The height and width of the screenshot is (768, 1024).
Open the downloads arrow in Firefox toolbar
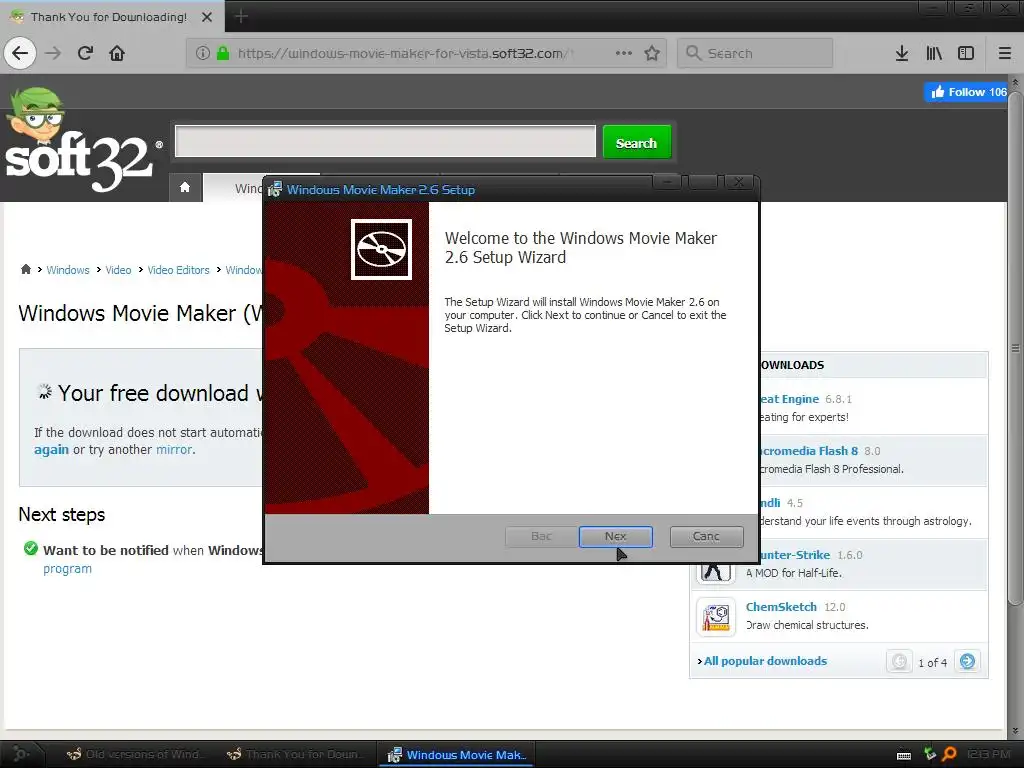[902, 53]
